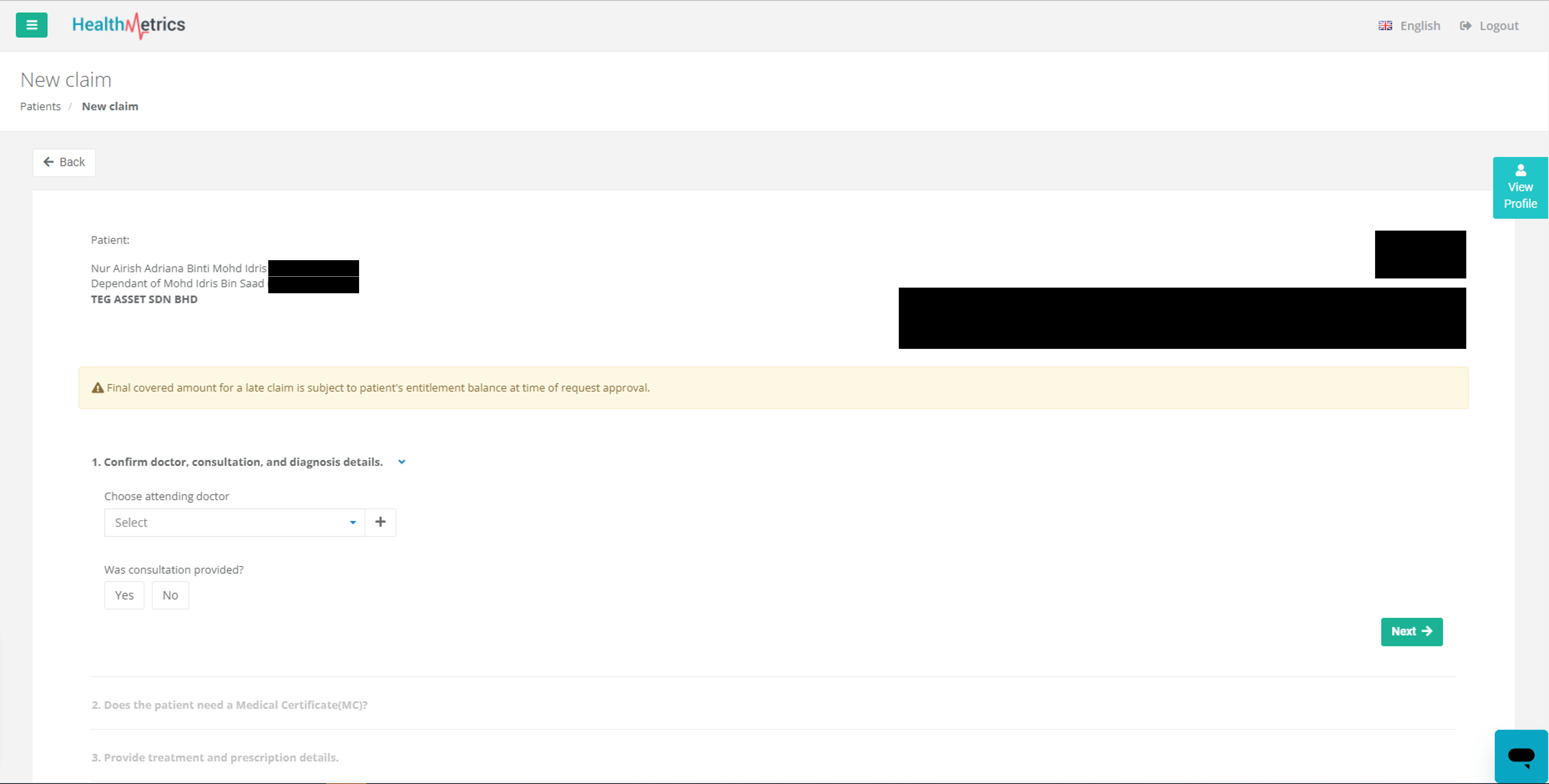Click the HealthMetrics logo
Image resolution: width=1549 pixels, height=784 pixels.
[129, 25]
